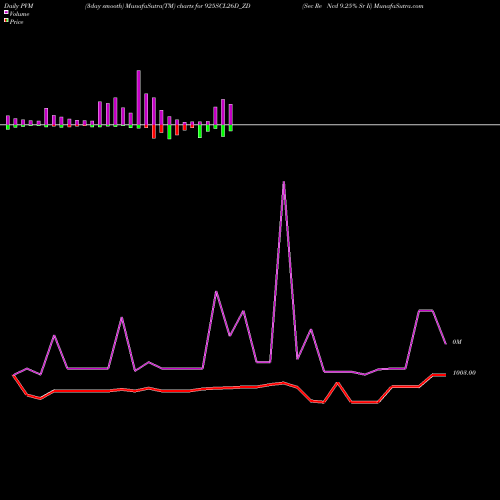Click the chart title with symbol 925SCL26D_ZD

point(168,6)
